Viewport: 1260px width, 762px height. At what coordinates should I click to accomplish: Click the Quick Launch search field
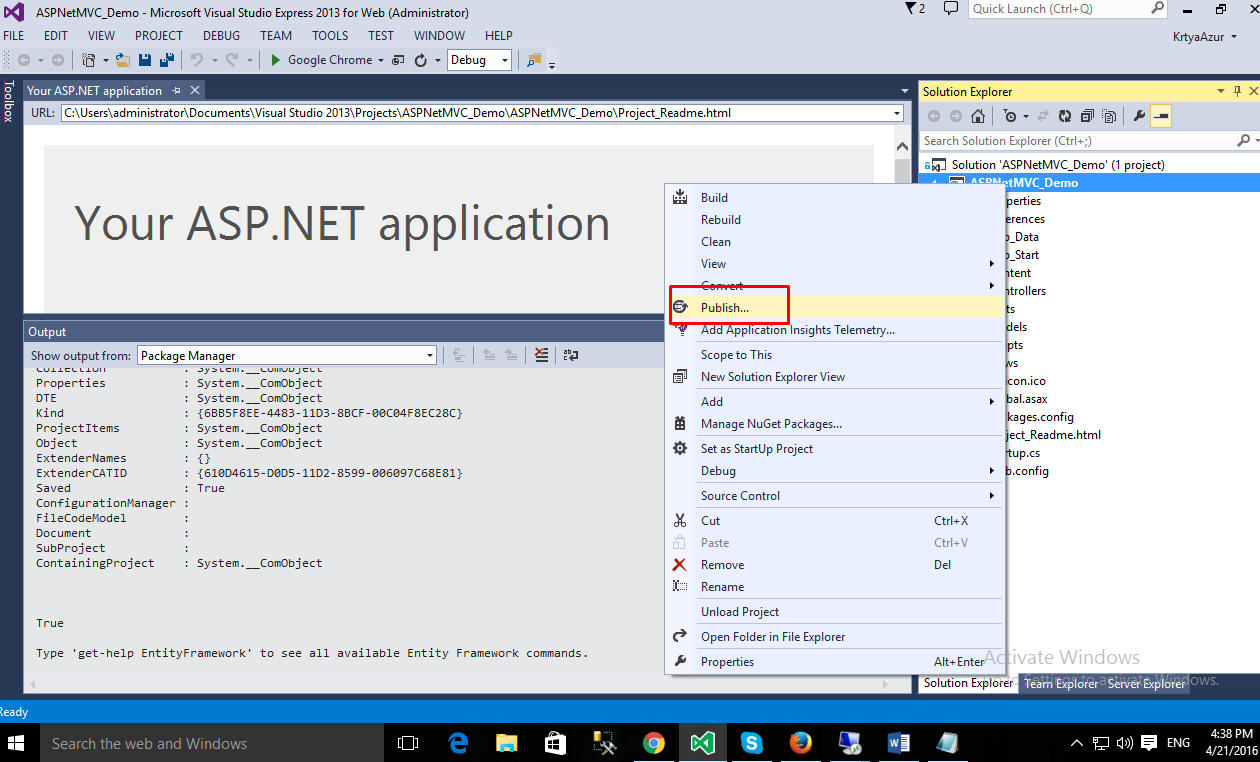point(1068,9)
